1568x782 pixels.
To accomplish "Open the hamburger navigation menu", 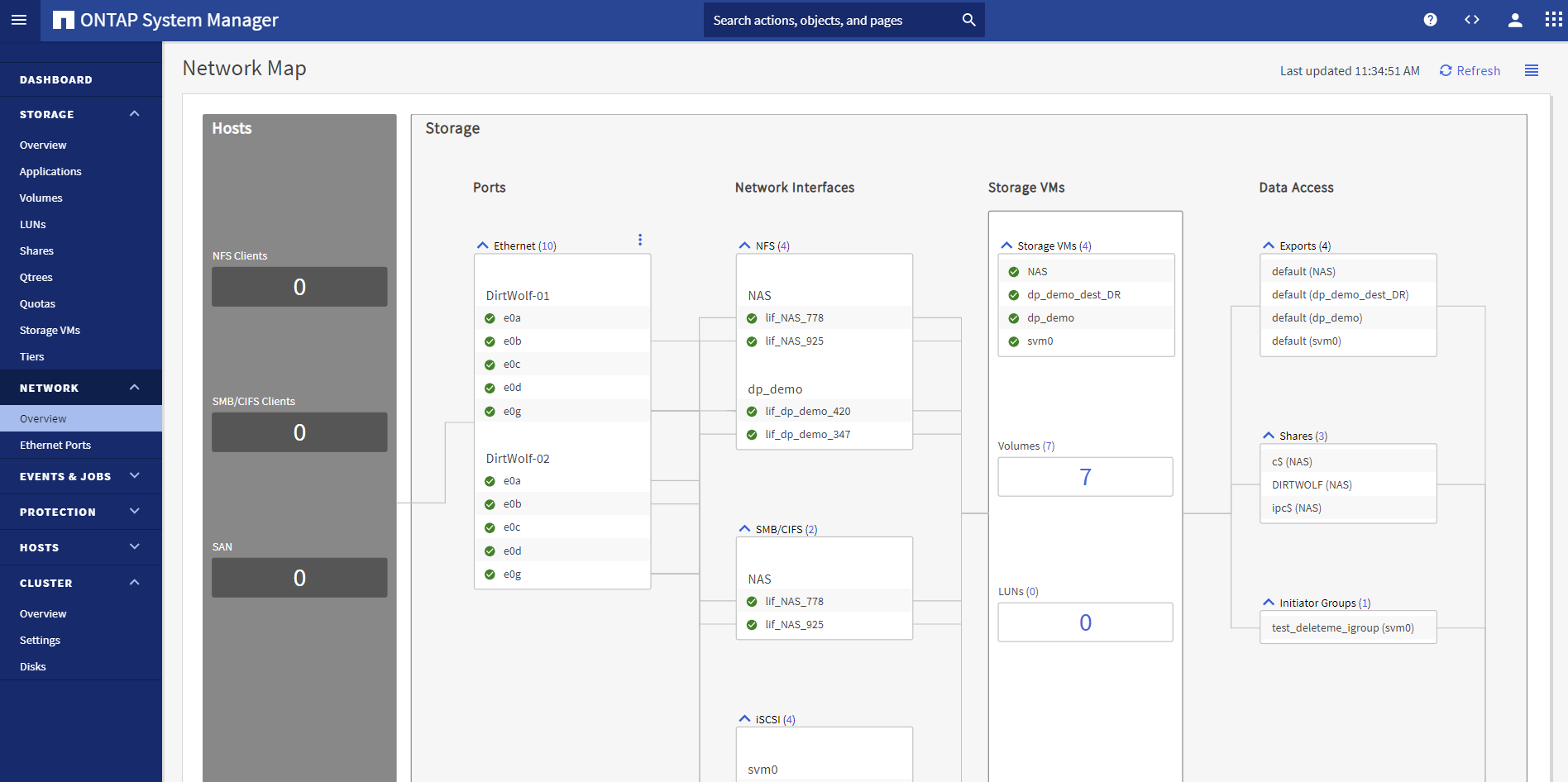I will 19,20.
